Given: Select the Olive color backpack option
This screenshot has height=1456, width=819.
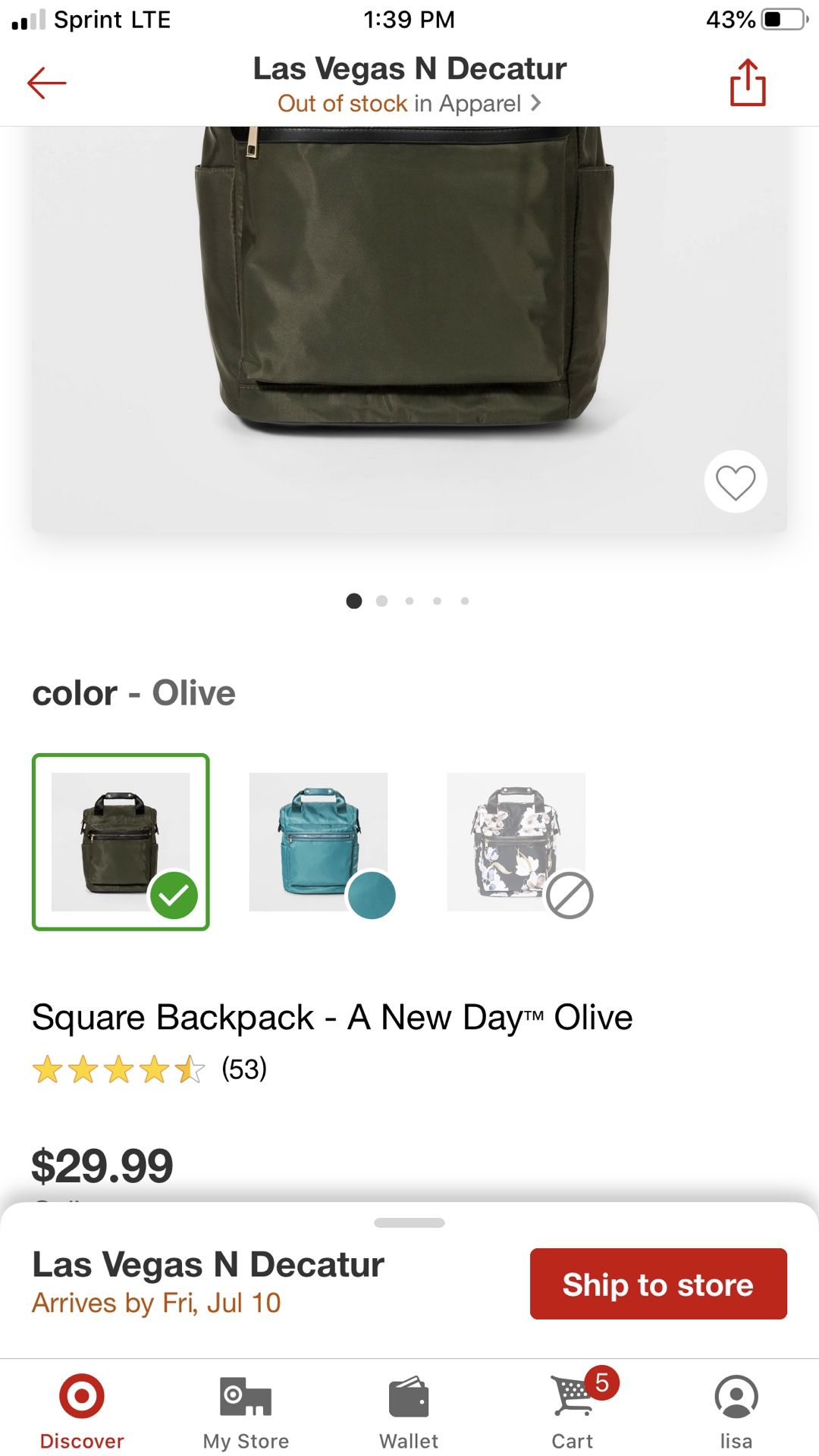Looking at the screenshot, I should pos(121,842).
